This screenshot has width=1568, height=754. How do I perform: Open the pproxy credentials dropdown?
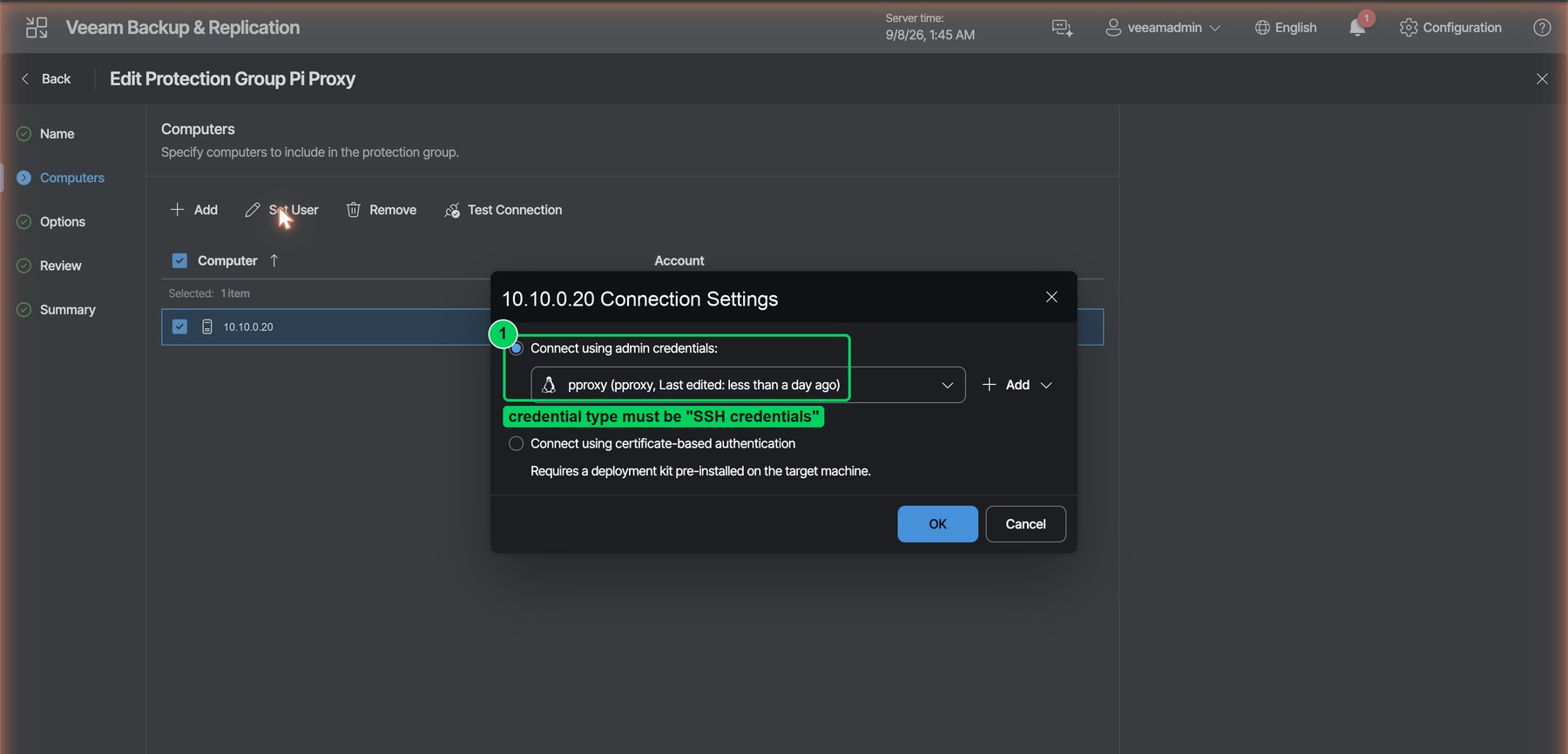click(747, 385)
